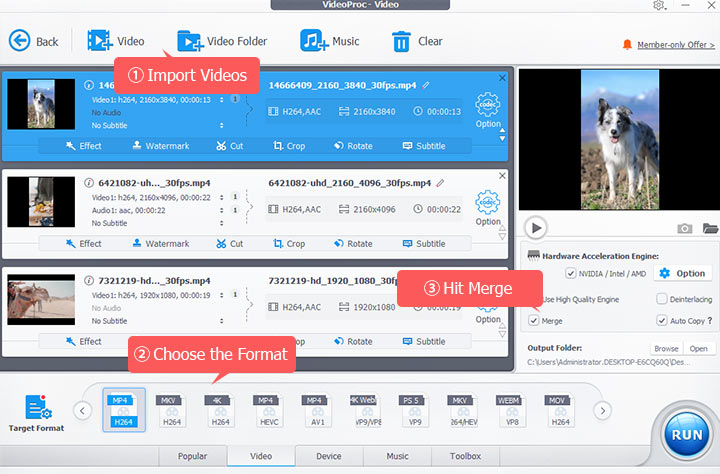
Task: Import a Video Folder
Action: pos(222,41)
